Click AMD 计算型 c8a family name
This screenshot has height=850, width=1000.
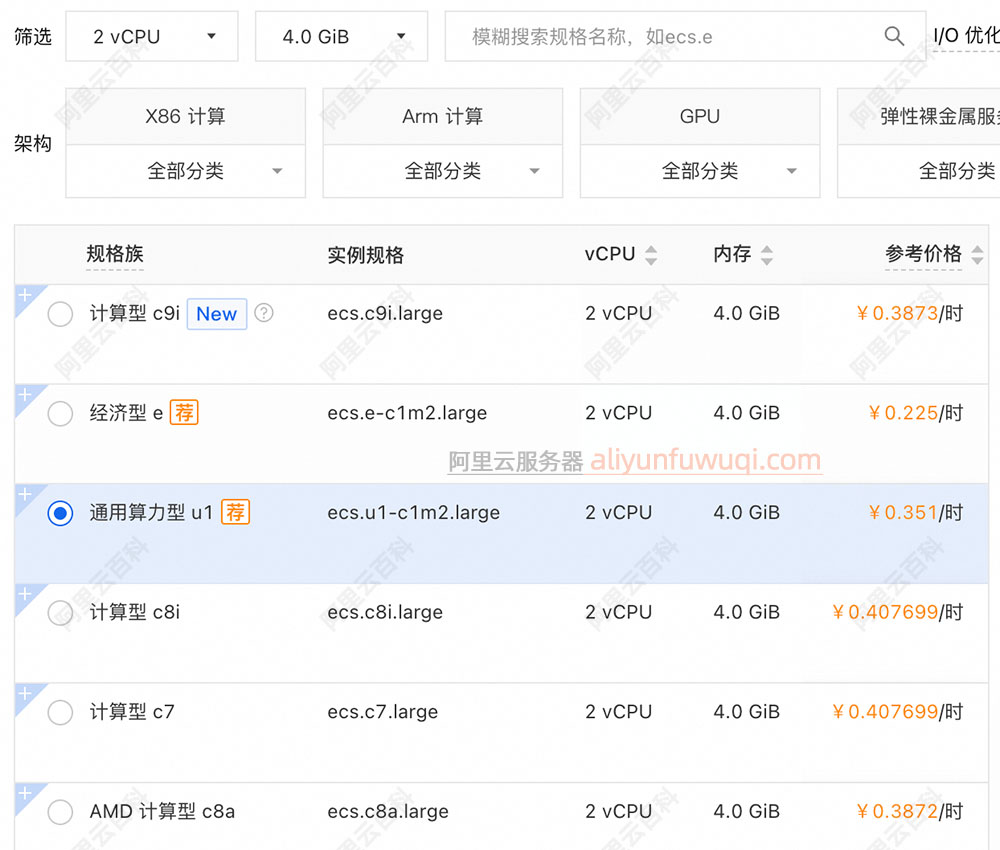162,811
